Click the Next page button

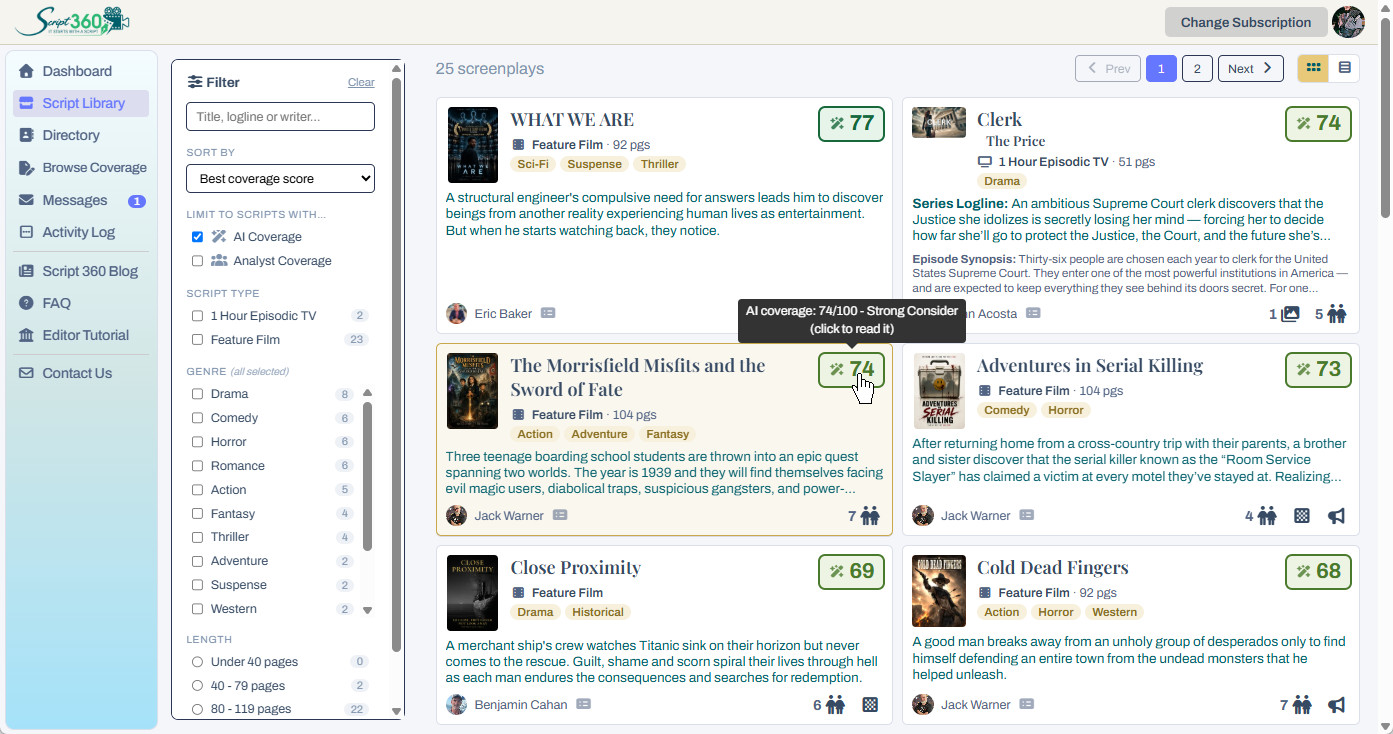point(1250,68)
